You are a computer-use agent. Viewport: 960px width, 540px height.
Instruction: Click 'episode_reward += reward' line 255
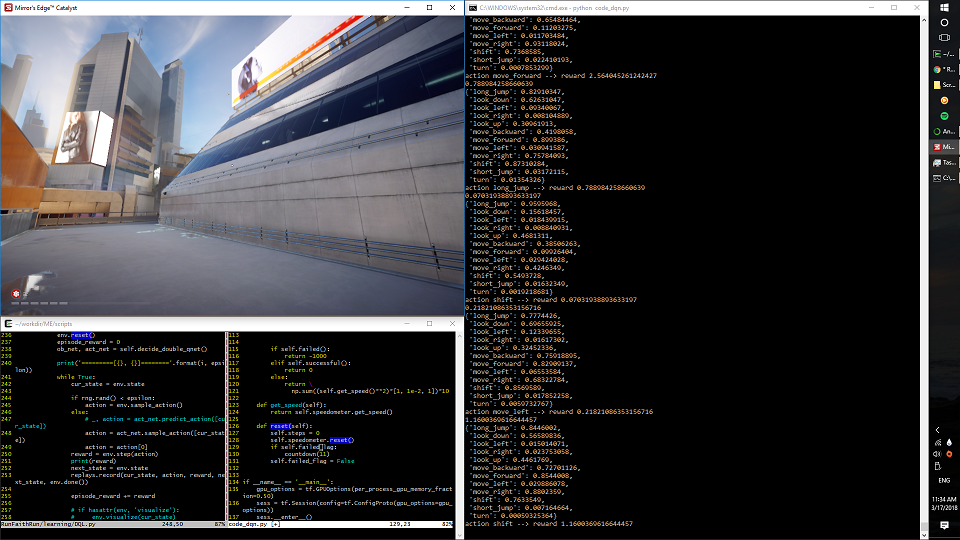click(x=113, y=496)
